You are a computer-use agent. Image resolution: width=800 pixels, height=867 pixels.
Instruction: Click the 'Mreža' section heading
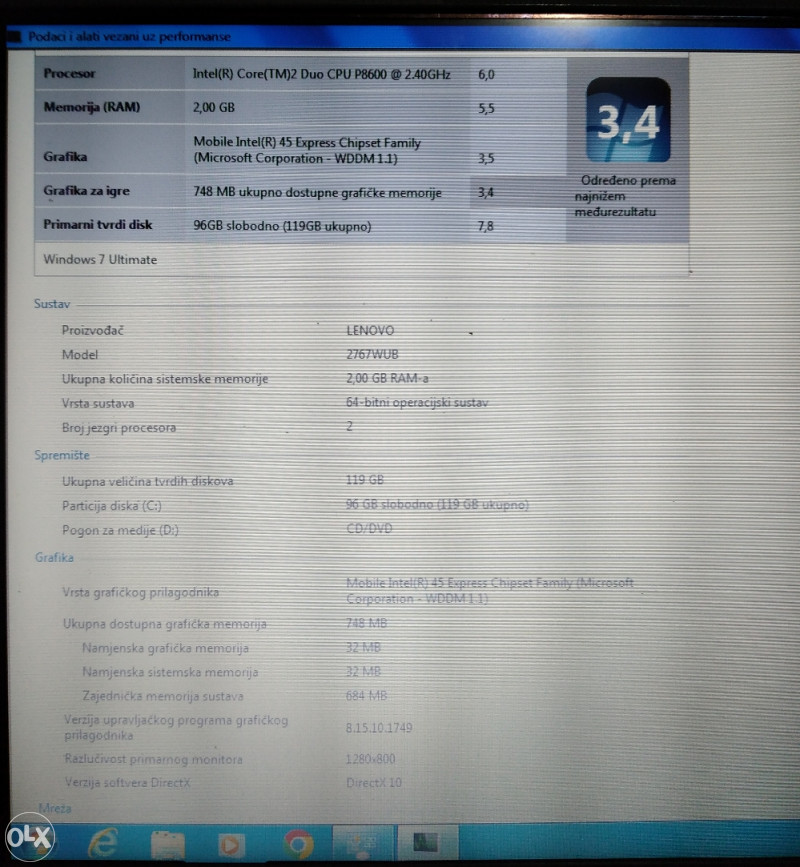tap(55, 808)
